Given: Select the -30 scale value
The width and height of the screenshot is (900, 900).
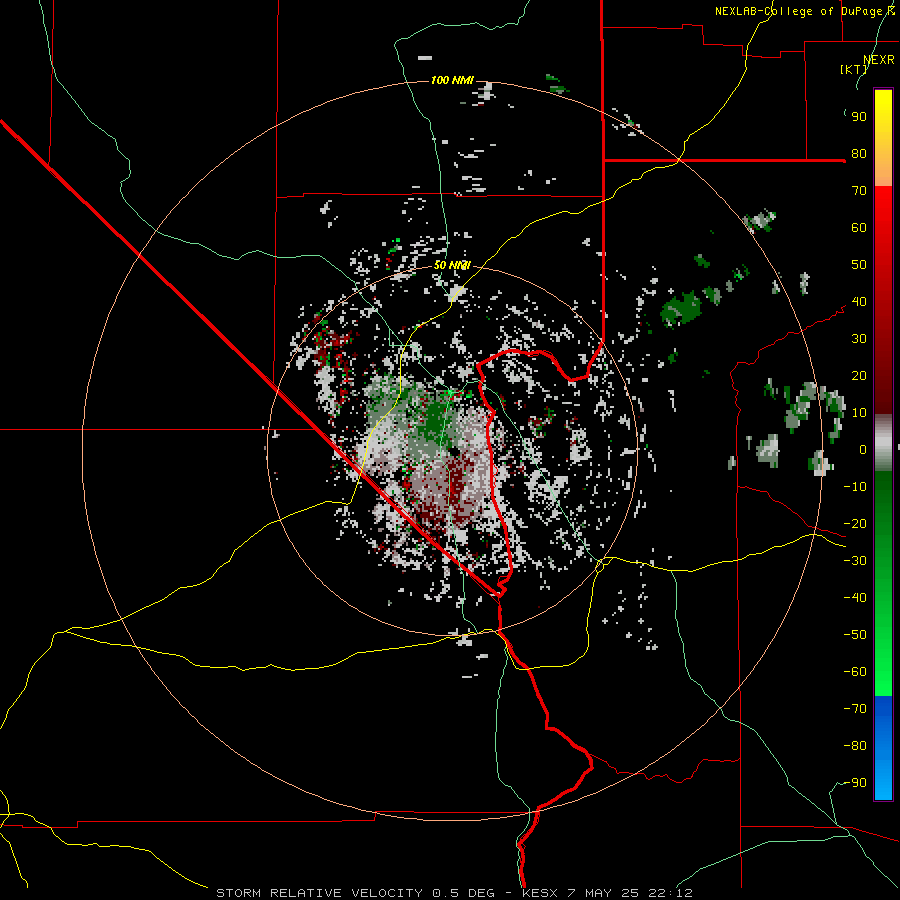Looking at the screenshot, I should pos(855,561).
